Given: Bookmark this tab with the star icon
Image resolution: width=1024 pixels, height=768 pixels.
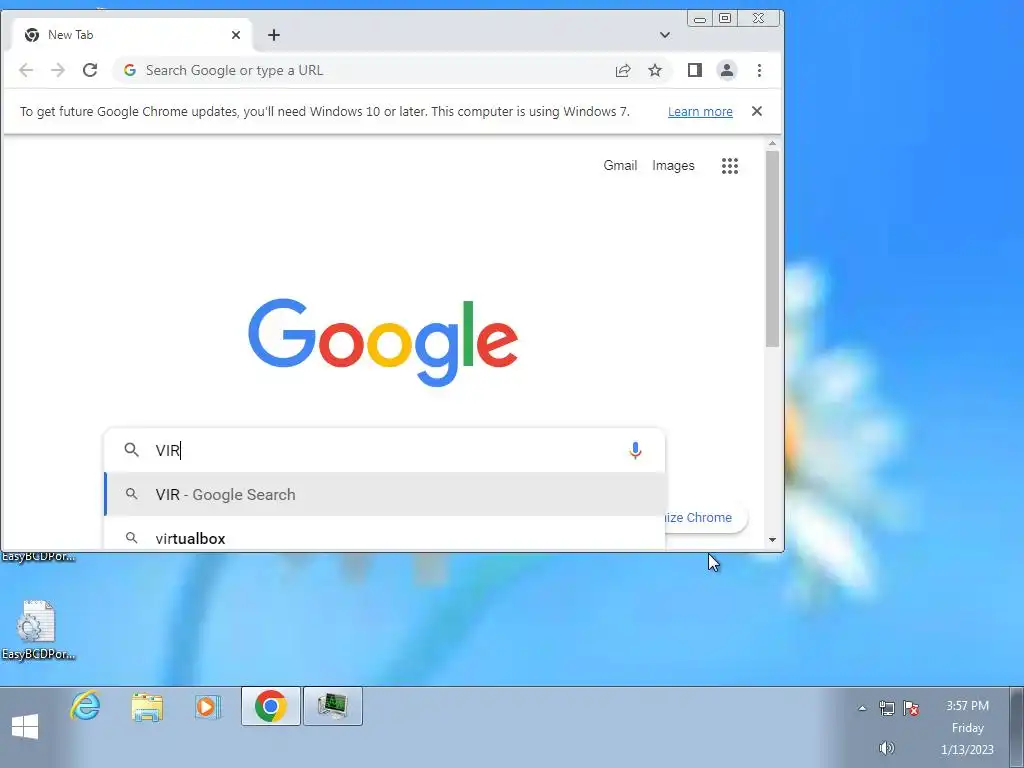Looking at the screenshot, I should [x=655, y=71].
